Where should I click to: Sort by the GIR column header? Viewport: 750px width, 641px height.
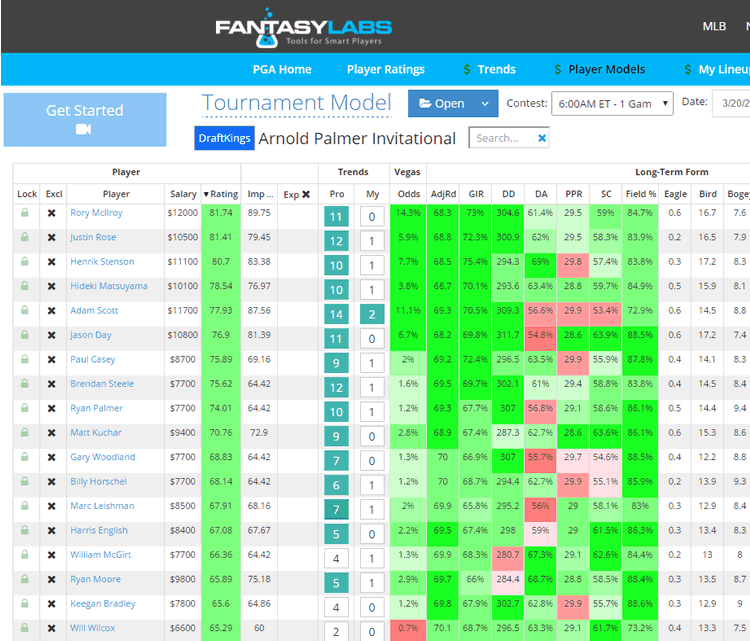coord(476,194)
